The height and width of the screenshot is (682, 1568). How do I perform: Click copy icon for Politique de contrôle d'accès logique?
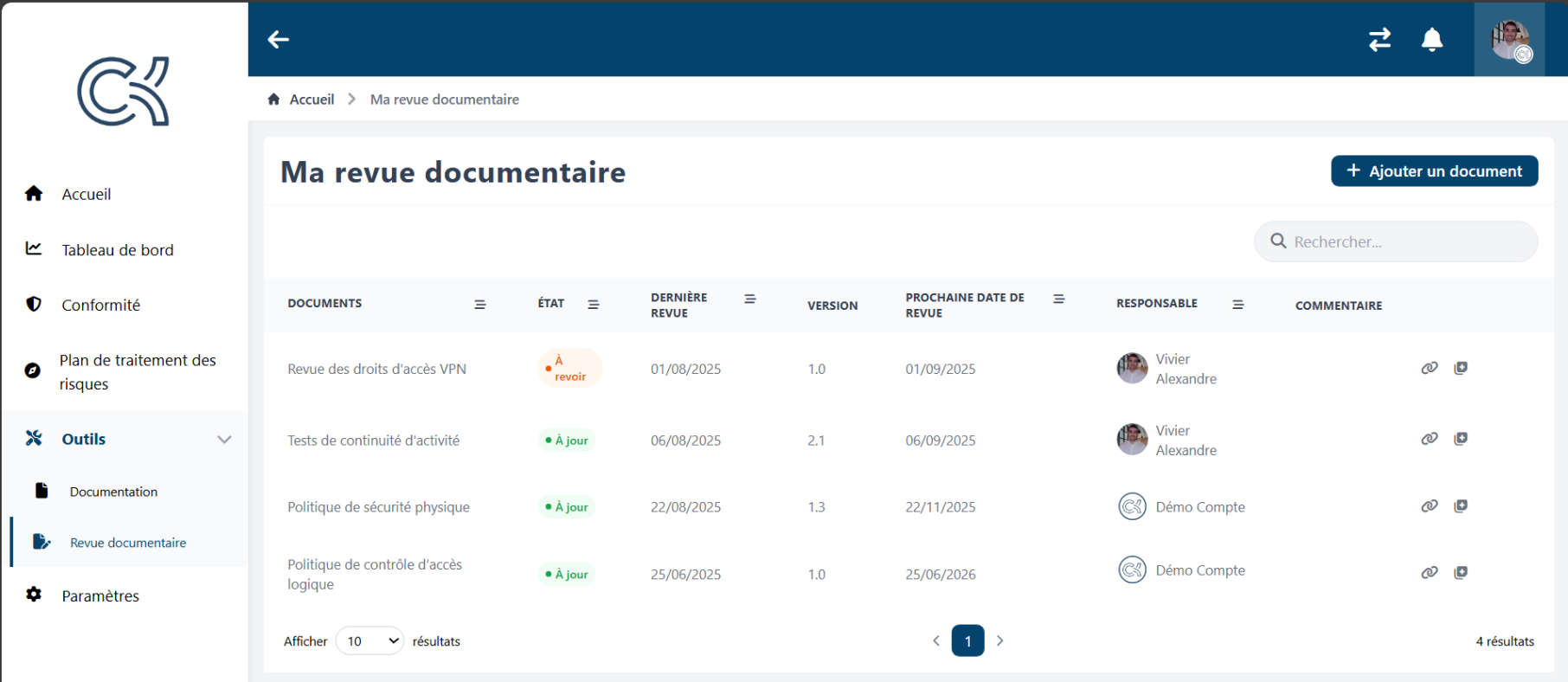coord(1461,572)
